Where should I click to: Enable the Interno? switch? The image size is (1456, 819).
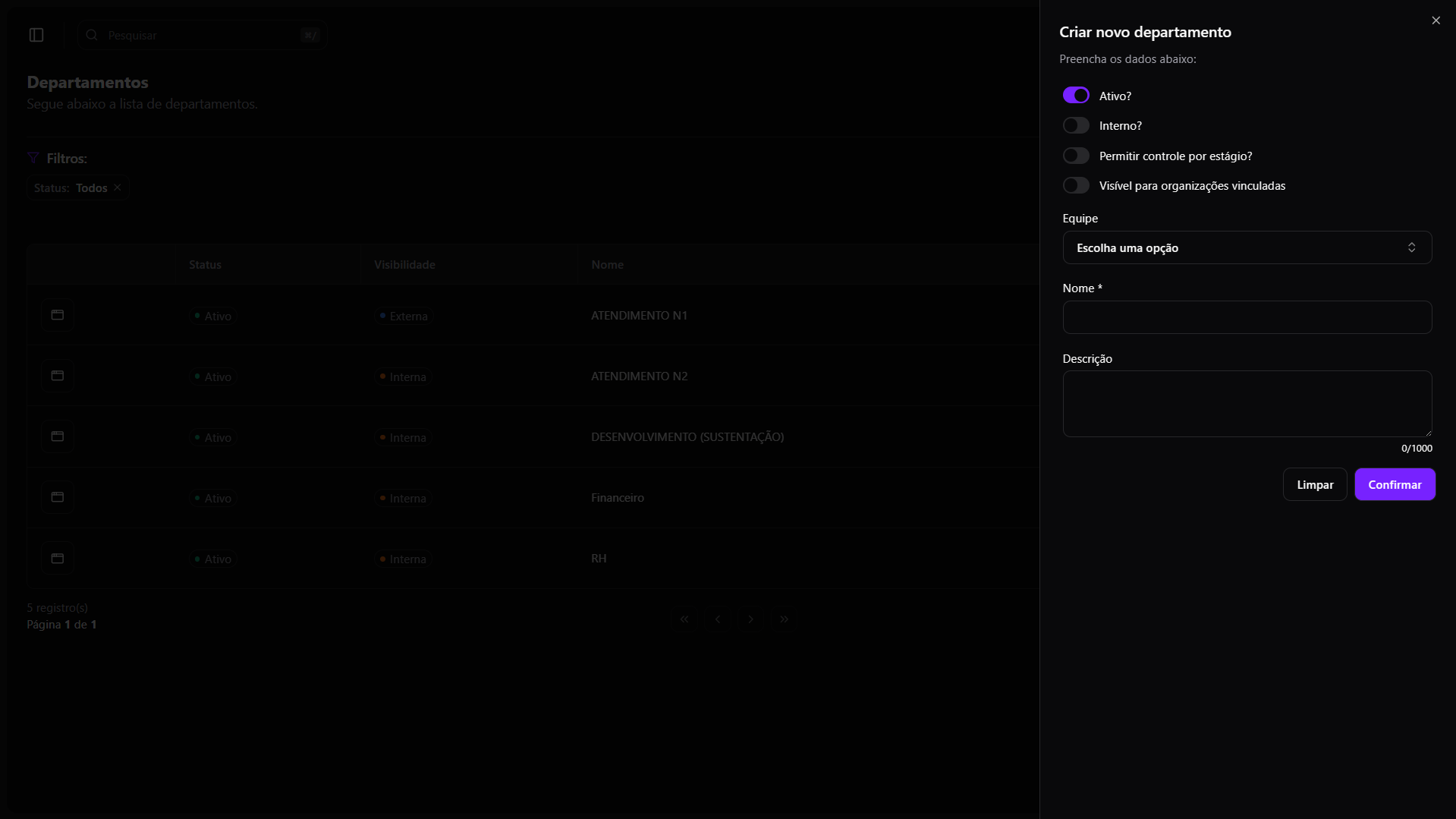click(x=1076, y=125)
